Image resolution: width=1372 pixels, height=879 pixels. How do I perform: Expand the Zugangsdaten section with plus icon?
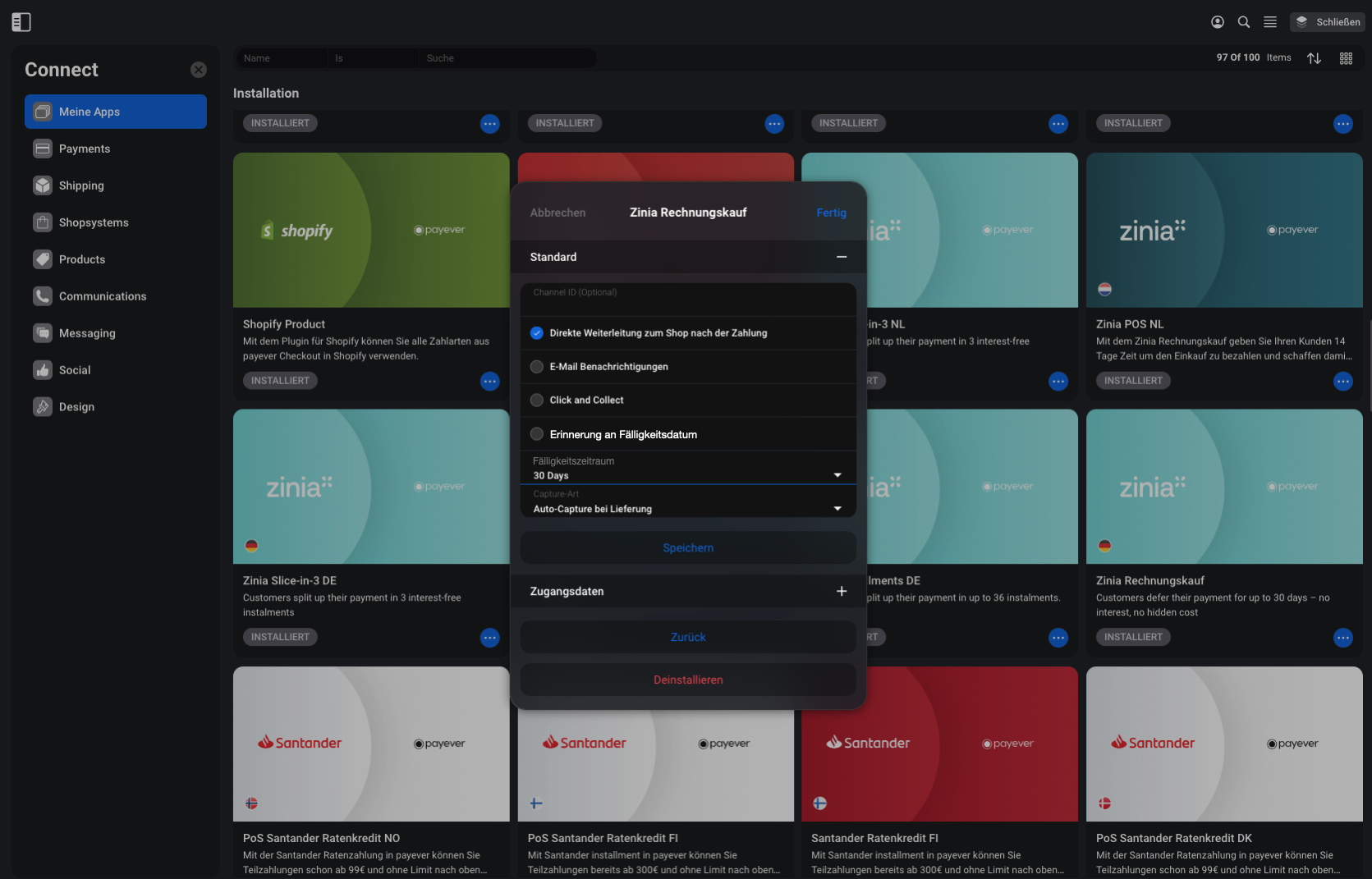click(x=842, y=591)
